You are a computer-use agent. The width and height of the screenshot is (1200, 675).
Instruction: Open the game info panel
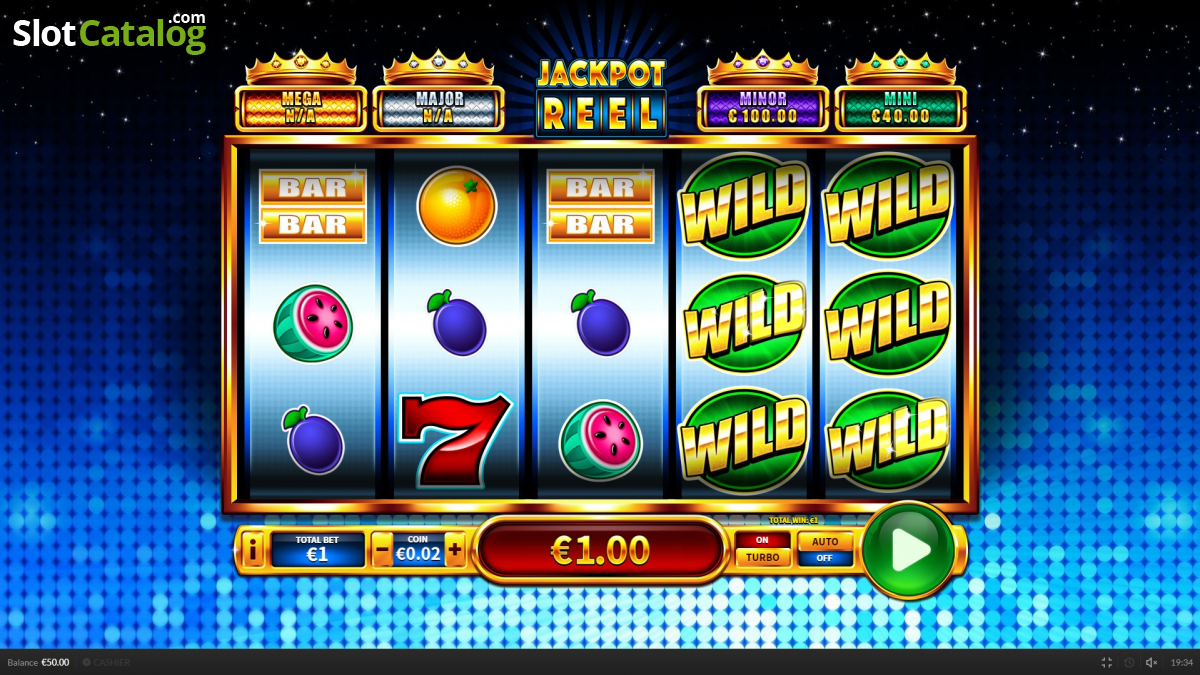coord(253,549)
